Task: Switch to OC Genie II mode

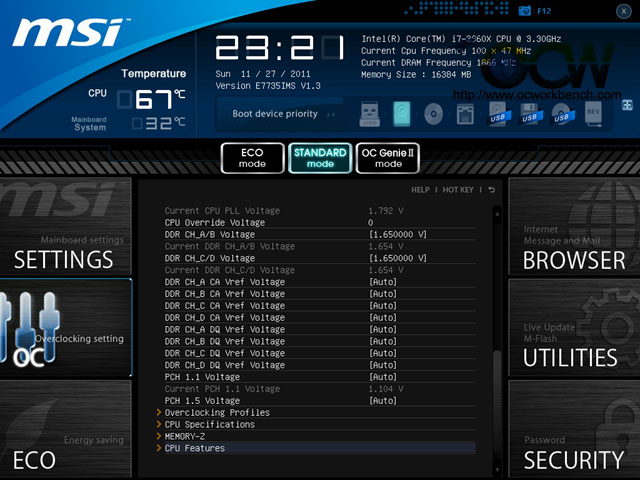Action: pos(388,158)
